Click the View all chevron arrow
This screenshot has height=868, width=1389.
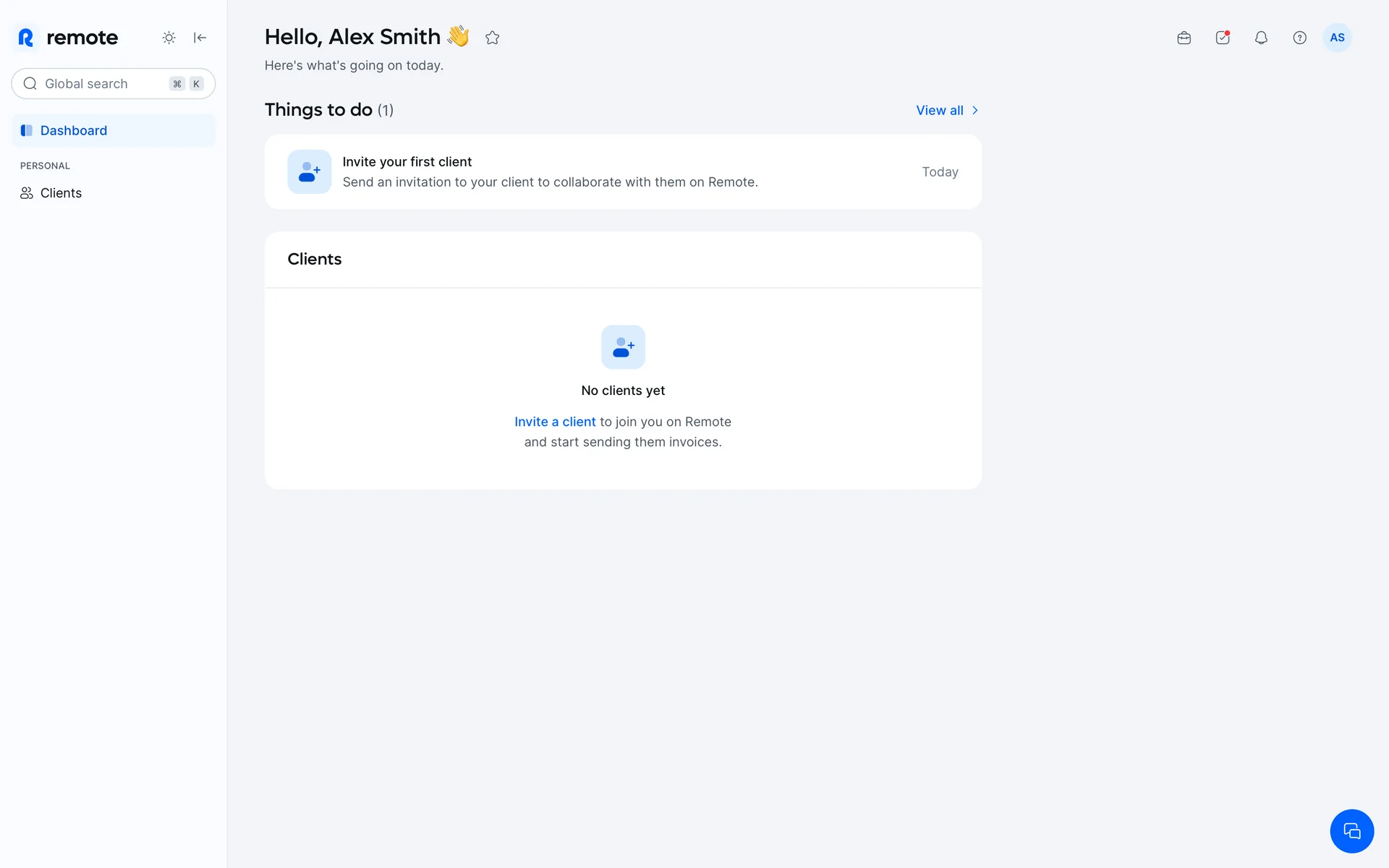coord(975,111)
